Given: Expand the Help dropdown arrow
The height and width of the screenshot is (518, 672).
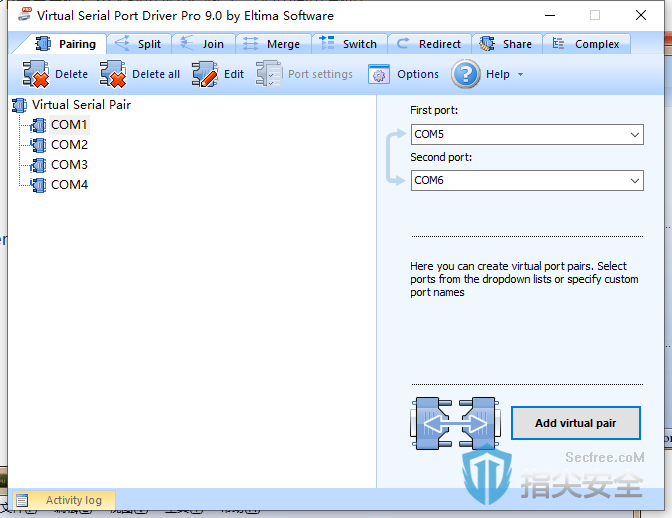Looking at the screenshot, I should pyautogui.click(x=520, y=75).
